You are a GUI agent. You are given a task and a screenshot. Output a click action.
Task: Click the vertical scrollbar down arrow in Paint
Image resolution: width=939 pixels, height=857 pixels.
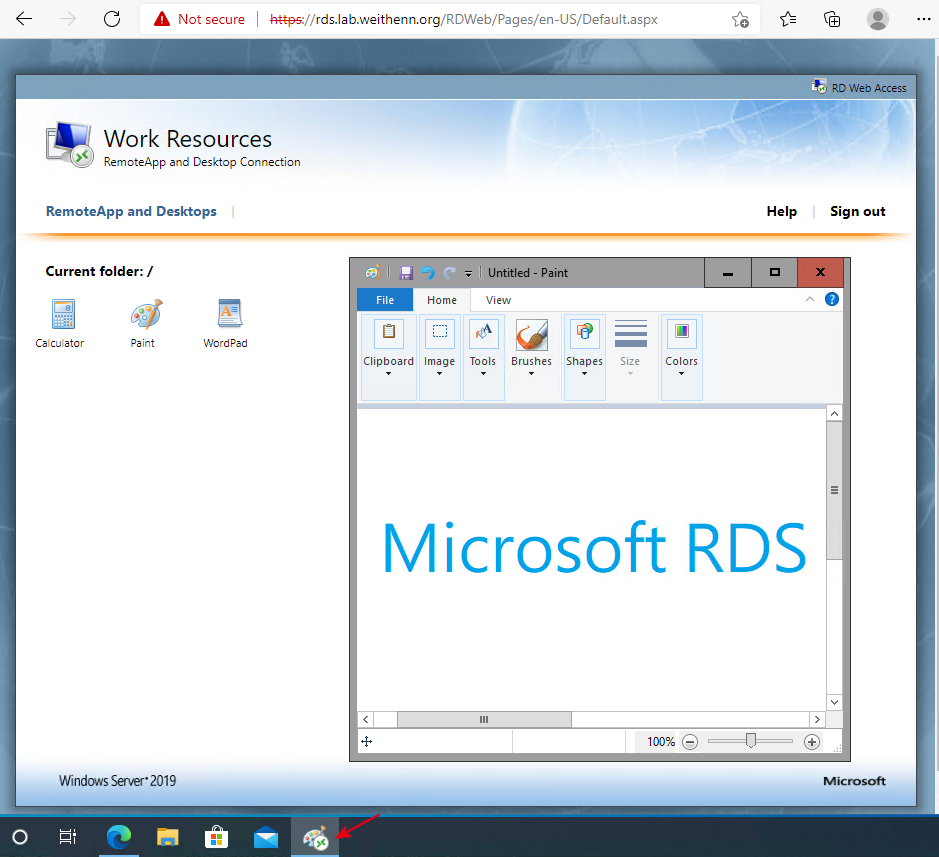tap(834, 702)
